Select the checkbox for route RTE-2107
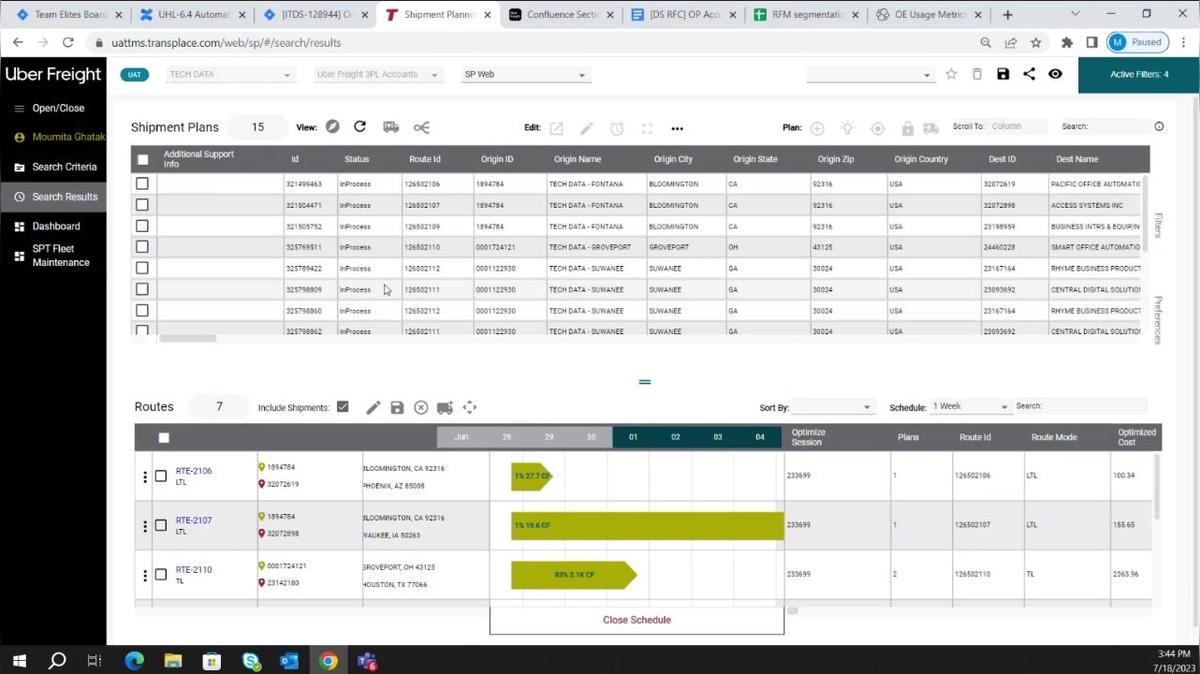The image size is (1200, 674). coord(161,524)
